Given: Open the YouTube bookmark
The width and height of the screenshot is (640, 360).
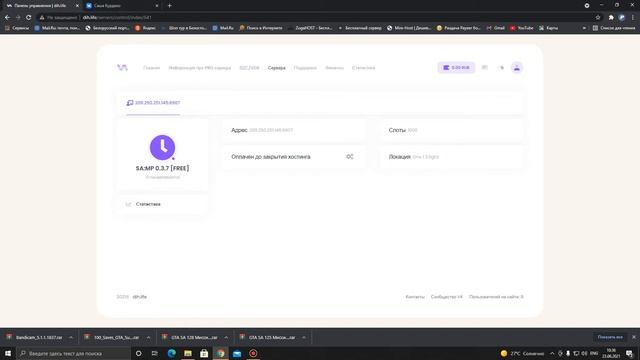Looking at the screenshot, I should pos(522,28).
